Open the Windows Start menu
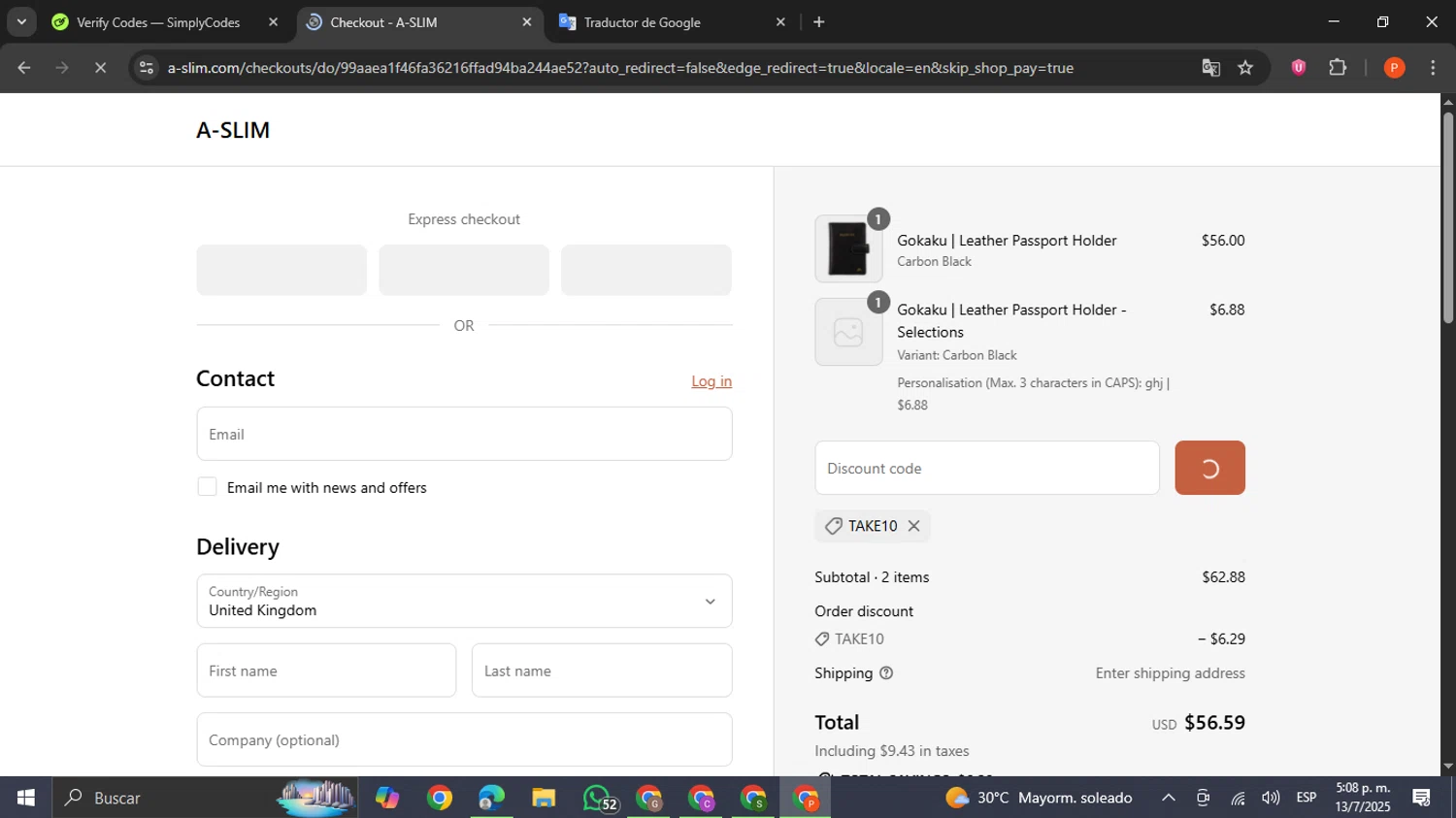This screenshot has width=1456, height=818. point(25,798)
